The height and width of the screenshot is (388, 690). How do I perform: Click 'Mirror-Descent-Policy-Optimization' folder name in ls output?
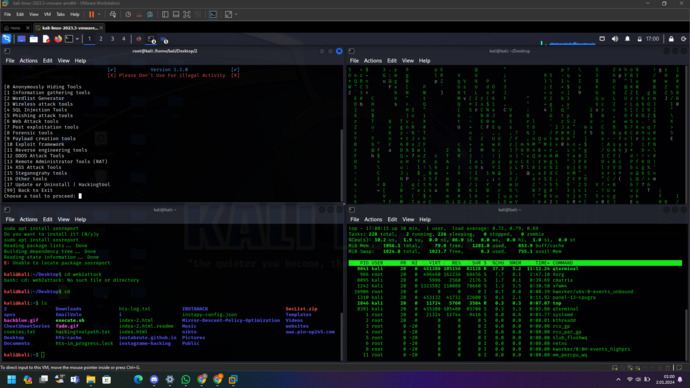231,320
